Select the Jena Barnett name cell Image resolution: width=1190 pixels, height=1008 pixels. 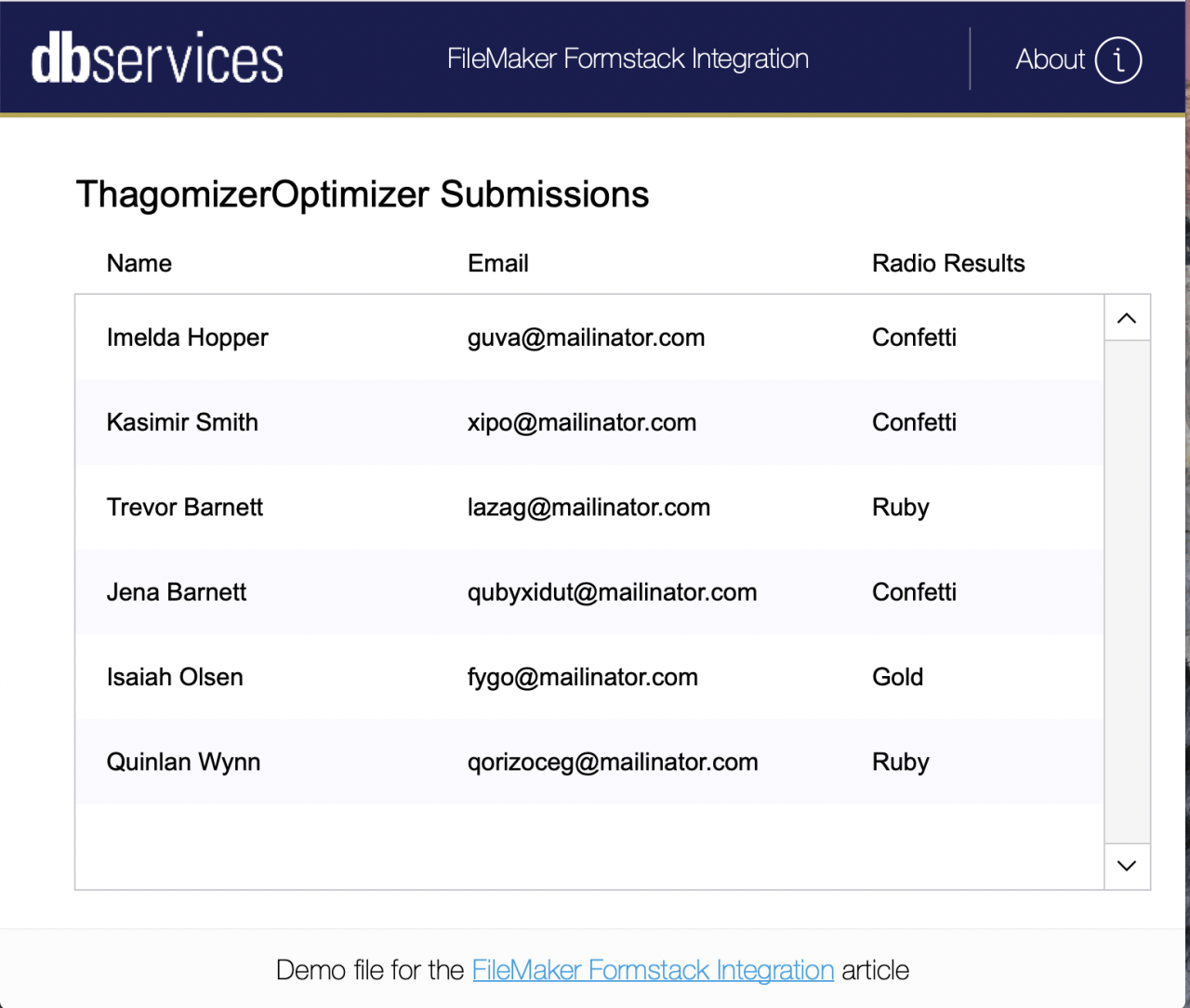176,592
